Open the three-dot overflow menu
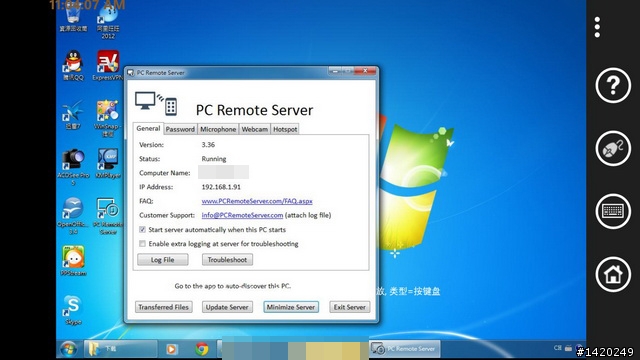The width and height of the screenshot is (640, 360). [597, 27]
